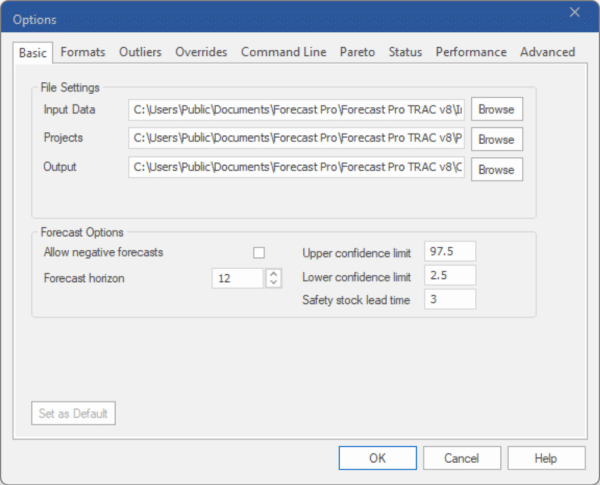
Task: Browse for the Output folder
Action: [x=496, y=169]
